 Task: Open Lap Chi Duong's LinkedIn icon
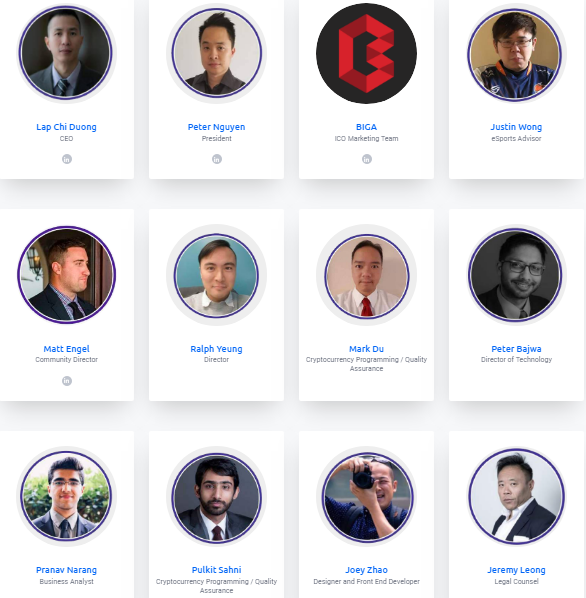click(67, 159)
